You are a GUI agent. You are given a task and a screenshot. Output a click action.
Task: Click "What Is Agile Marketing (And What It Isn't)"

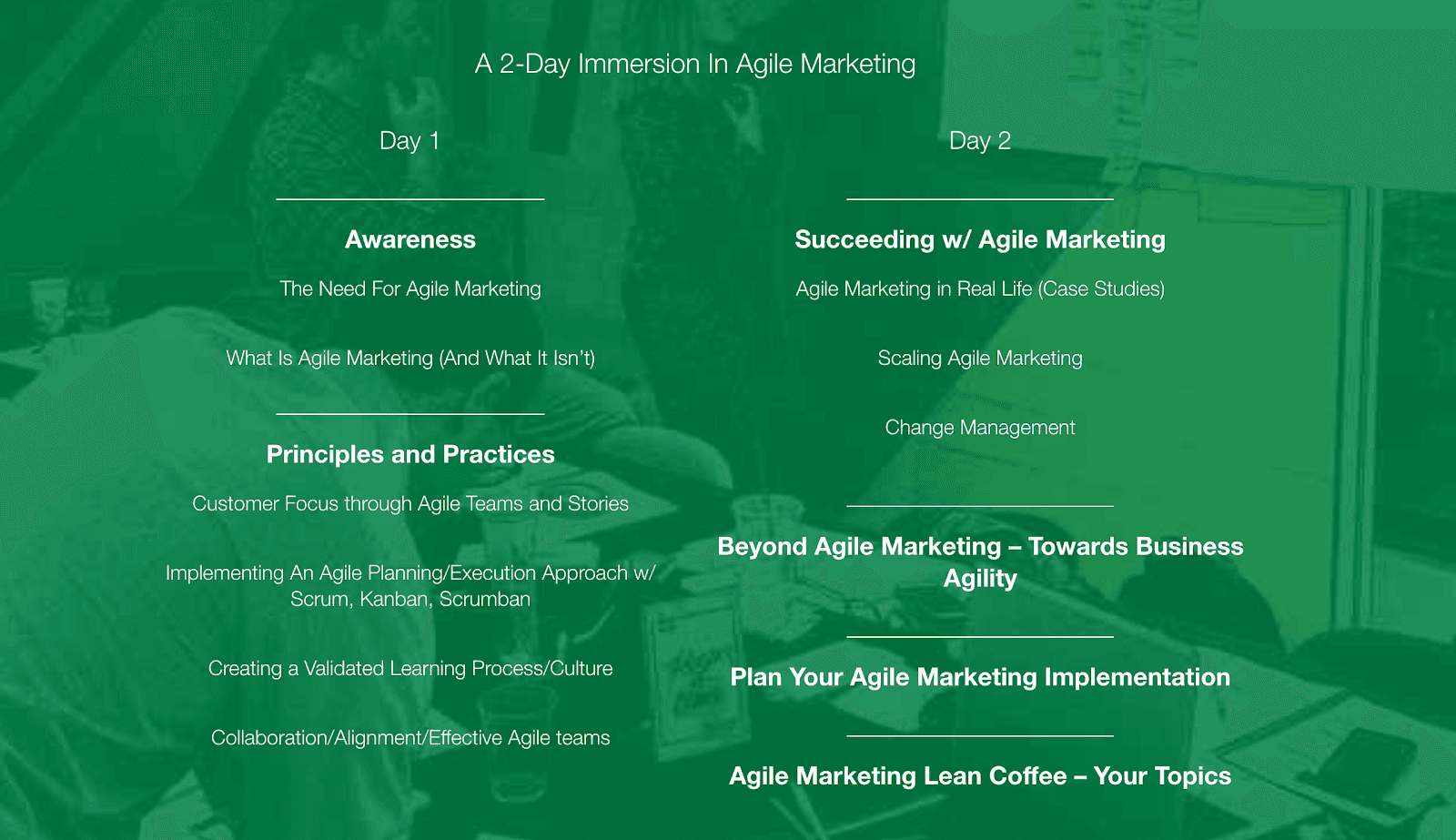(x=409, y=358)
